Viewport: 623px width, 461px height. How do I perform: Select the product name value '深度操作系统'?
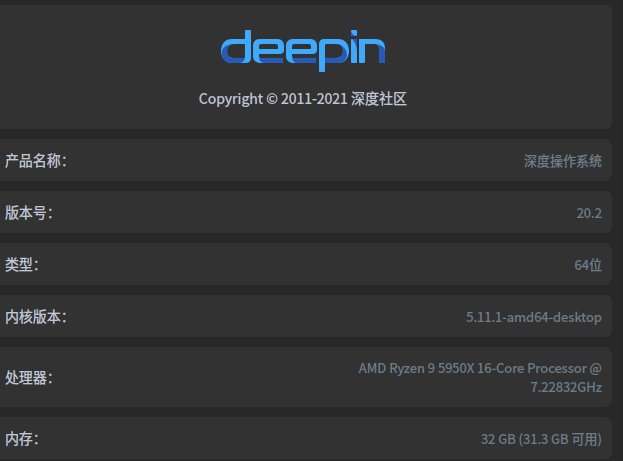(x=563, y=161)
